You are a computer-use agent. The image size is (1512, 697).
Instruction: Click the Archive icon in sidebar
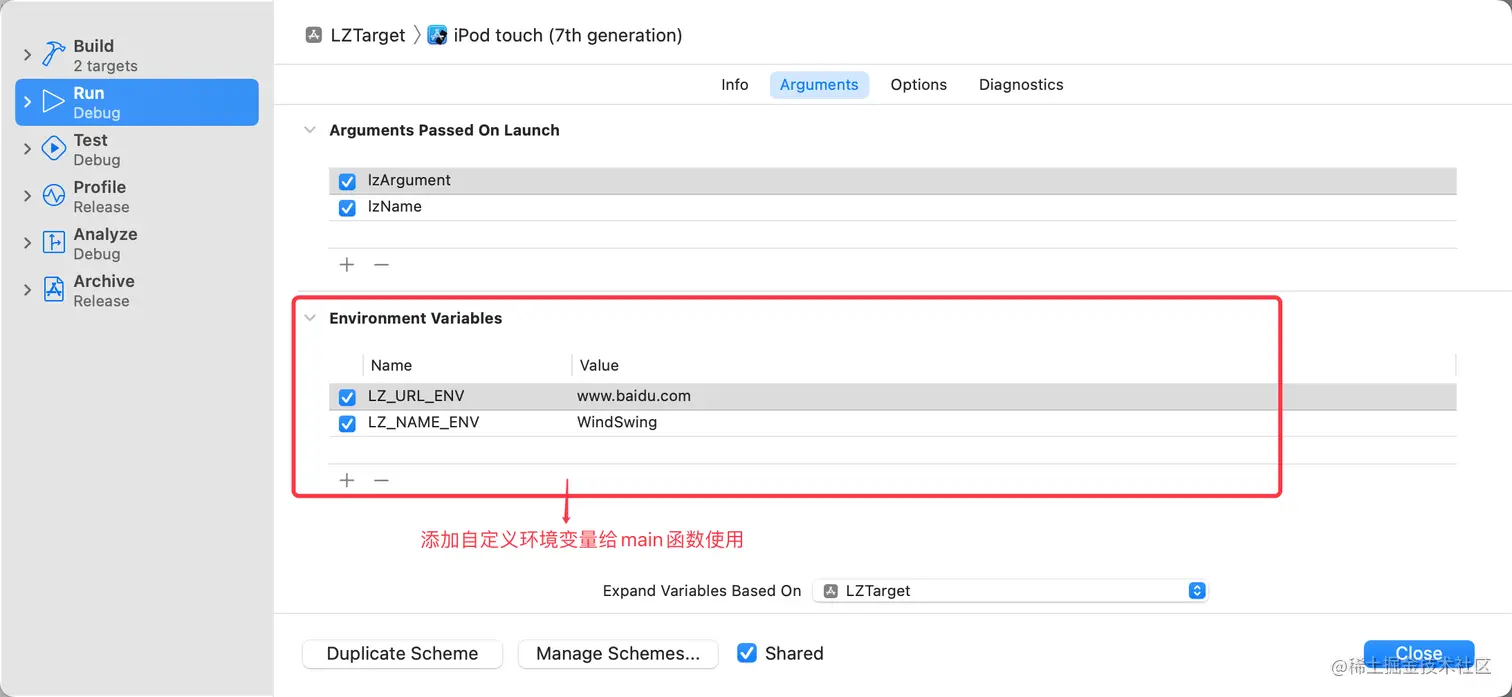coord(53,290)
